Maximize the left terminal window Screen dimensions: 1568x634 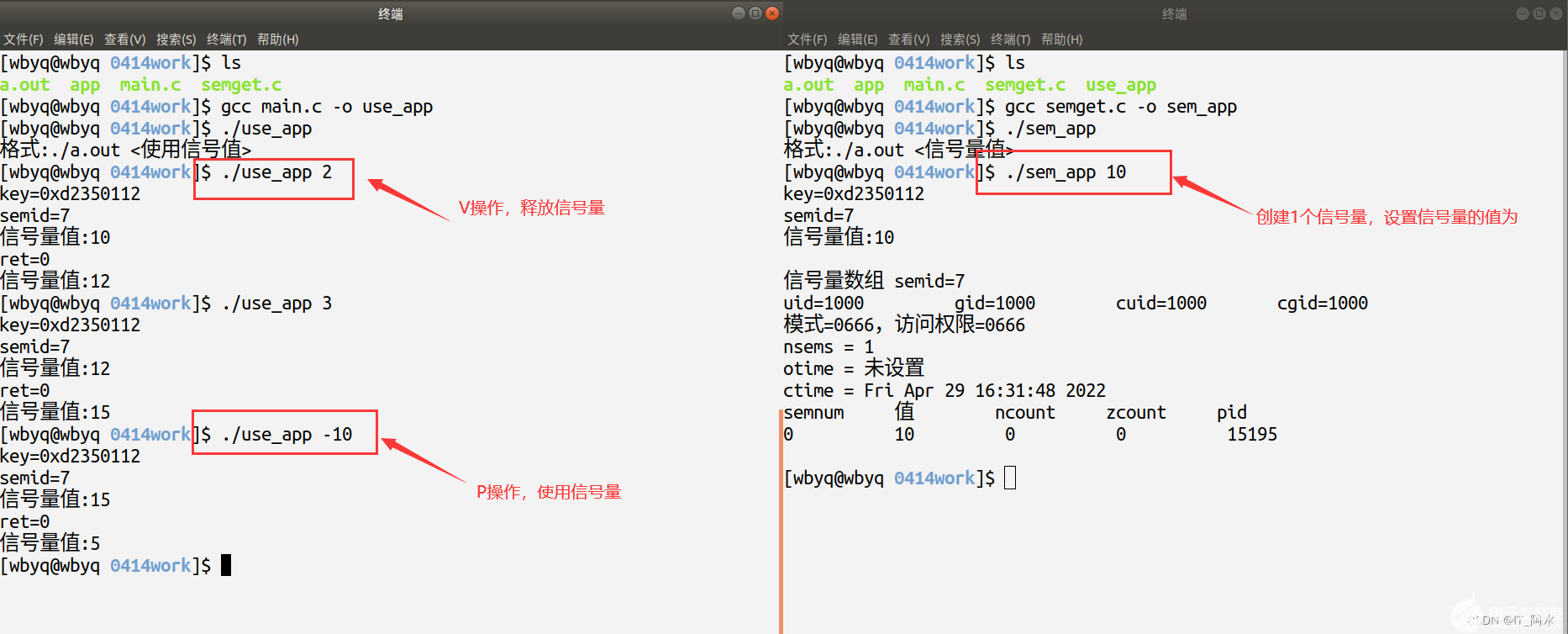(755, 13)
